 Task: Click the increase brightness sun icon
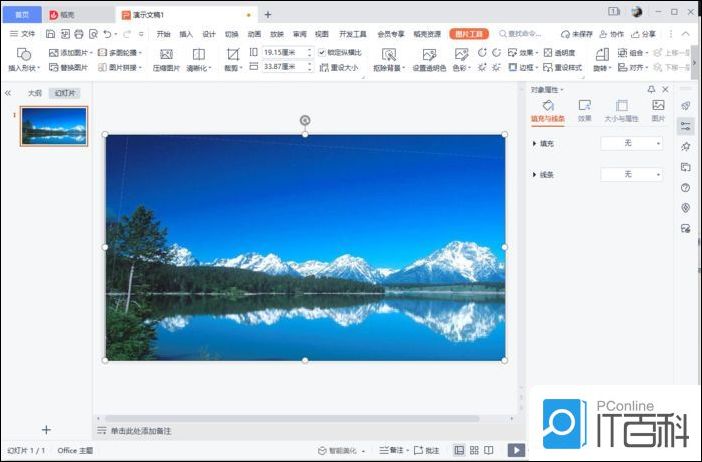pyautogui.click(x=482, y=67)
